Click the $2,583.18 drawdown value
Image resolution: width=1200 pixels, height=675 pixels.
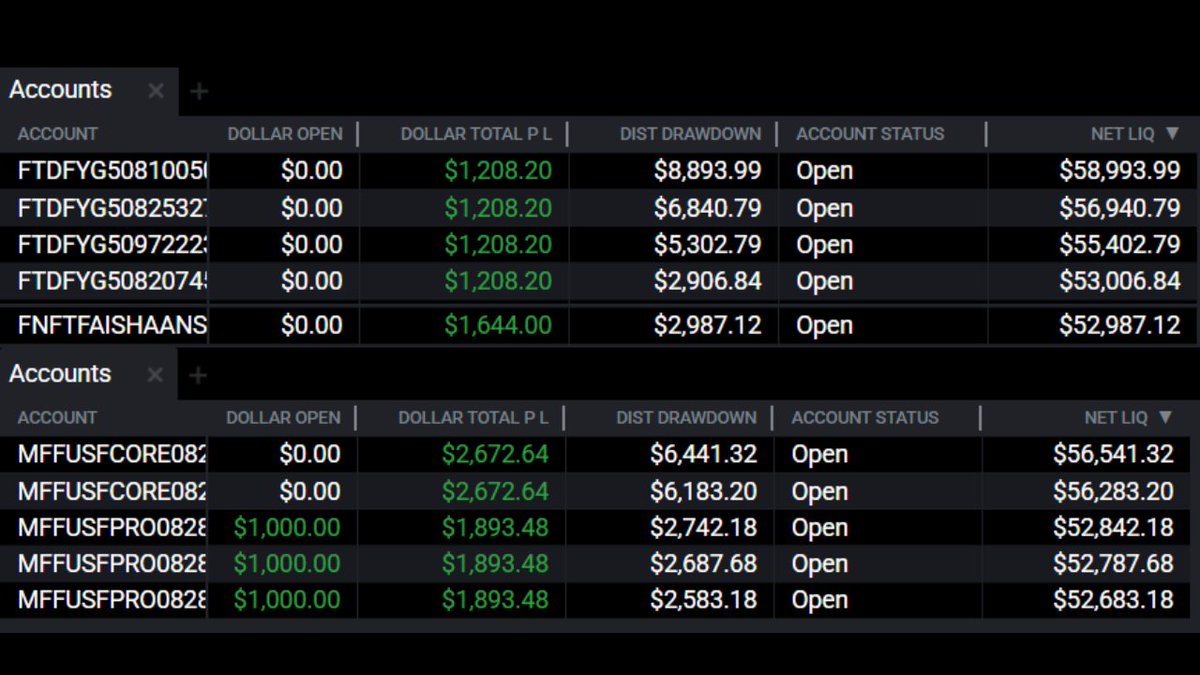[x=703, y=601]
